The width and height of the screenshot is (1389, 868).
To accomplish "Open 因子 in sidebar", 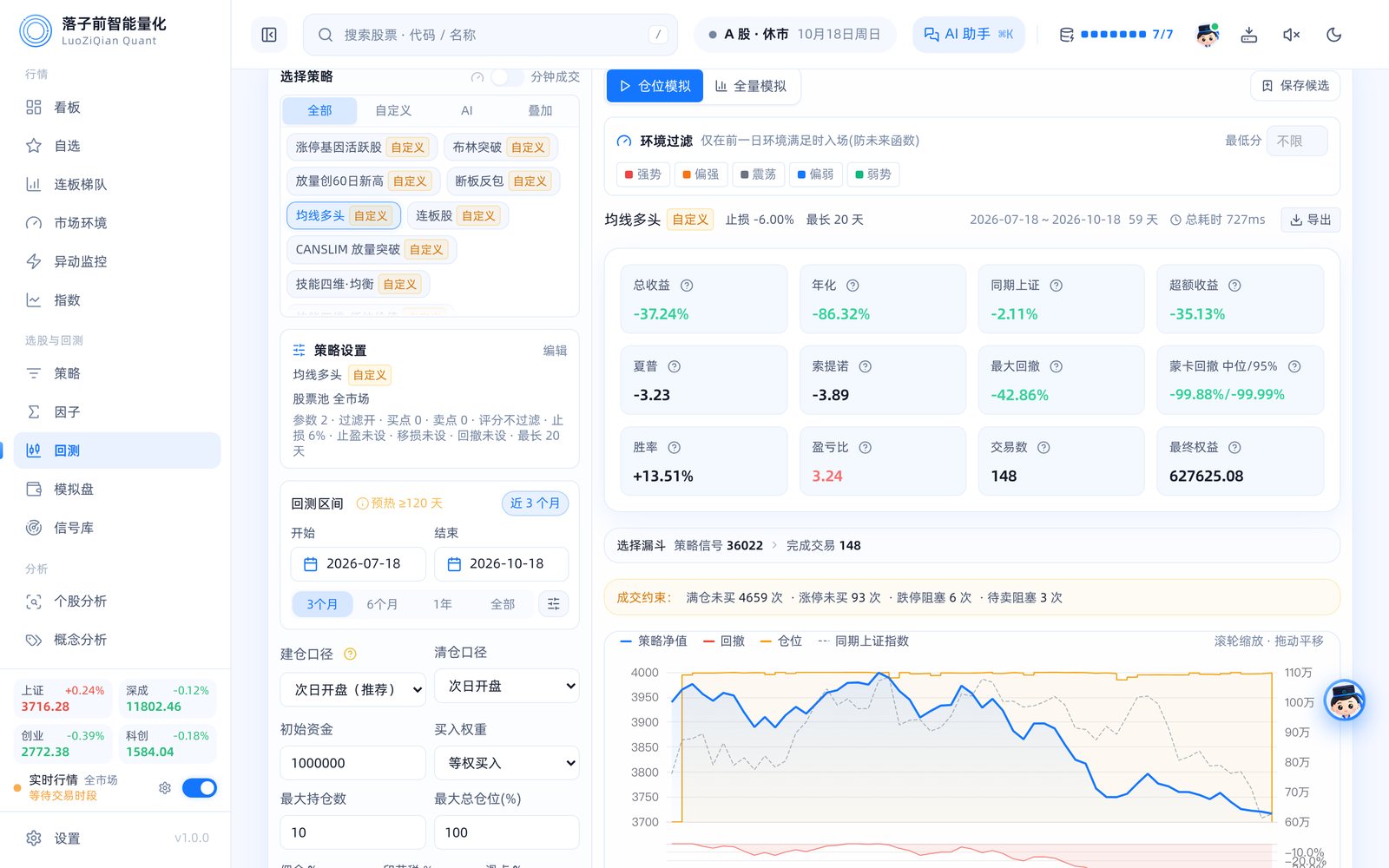I will click(x=117, y=412).
